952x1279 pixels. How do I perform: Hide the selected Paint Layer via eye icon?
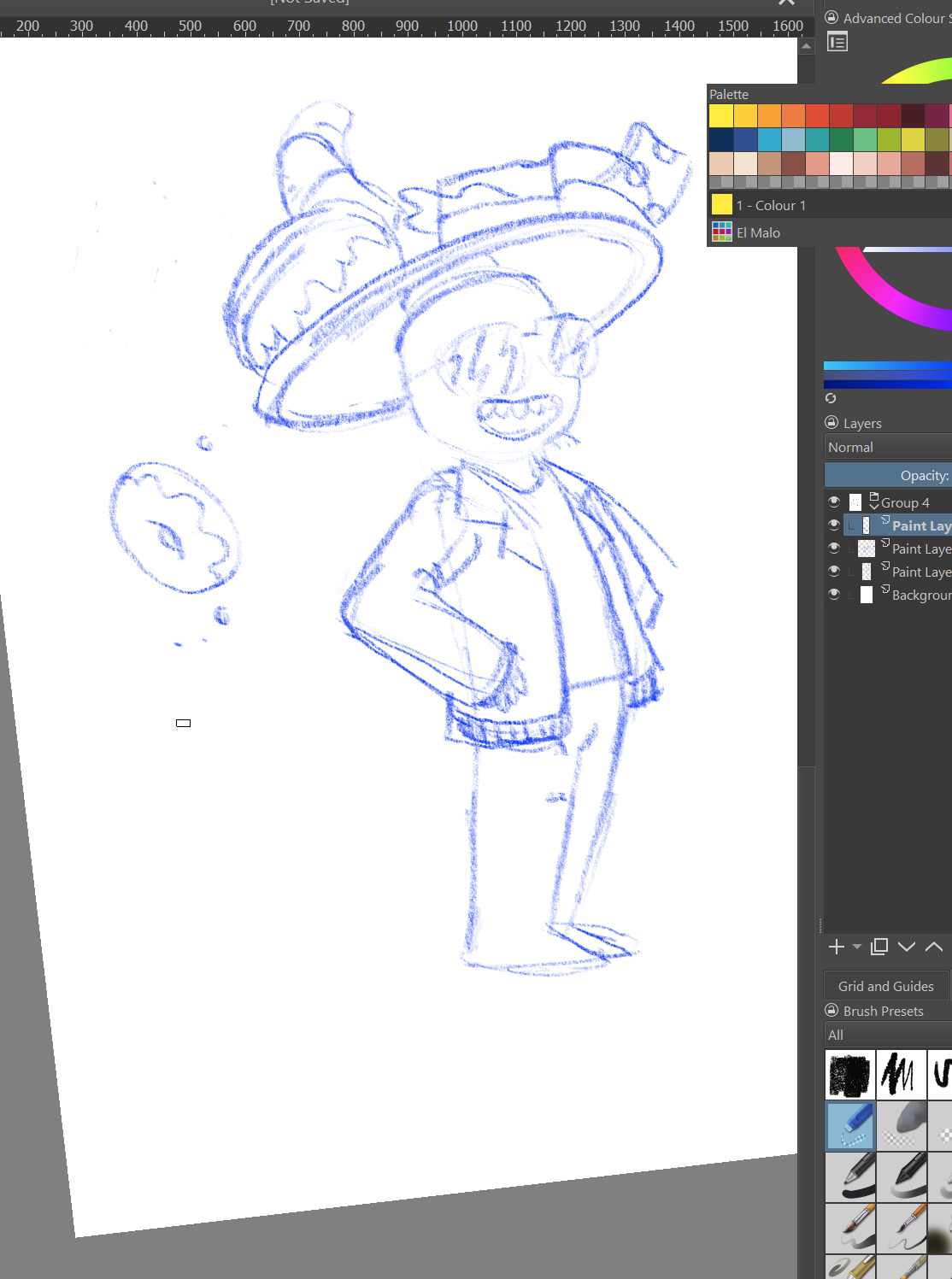[x=834, y=525]
